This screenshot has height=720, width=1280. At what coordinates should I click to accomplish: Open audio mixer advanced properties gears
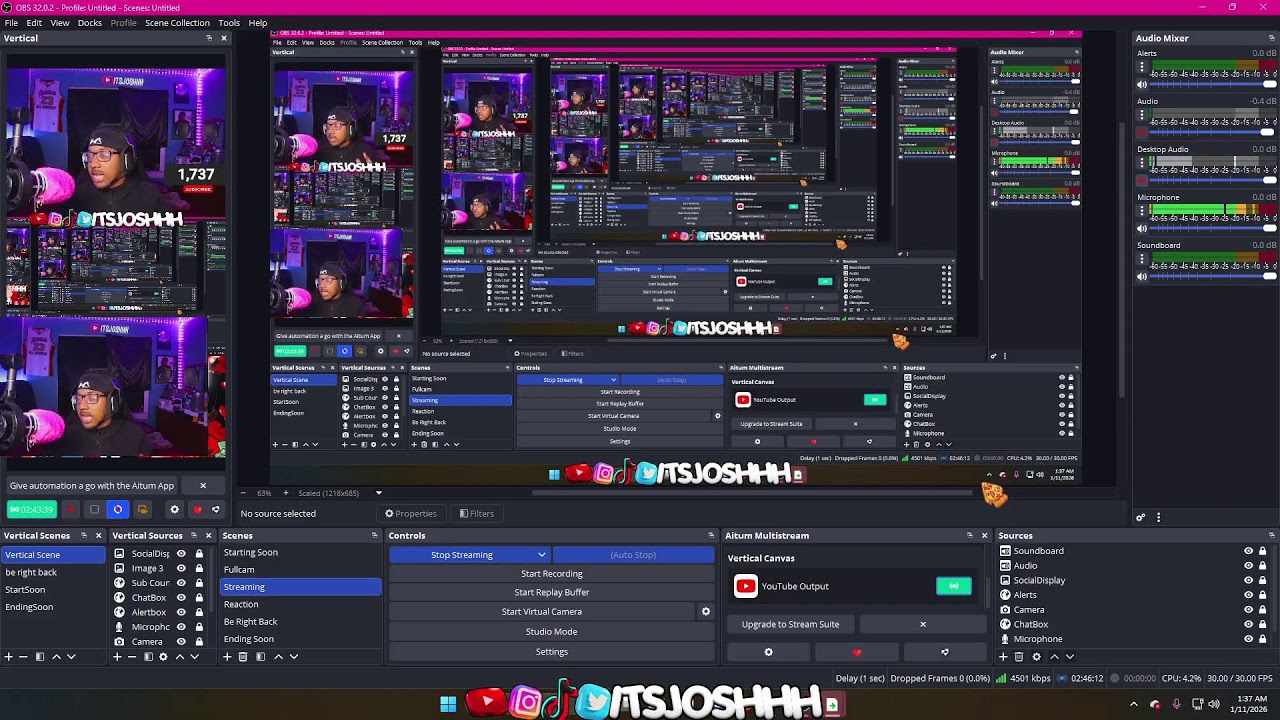(1140, 517)
